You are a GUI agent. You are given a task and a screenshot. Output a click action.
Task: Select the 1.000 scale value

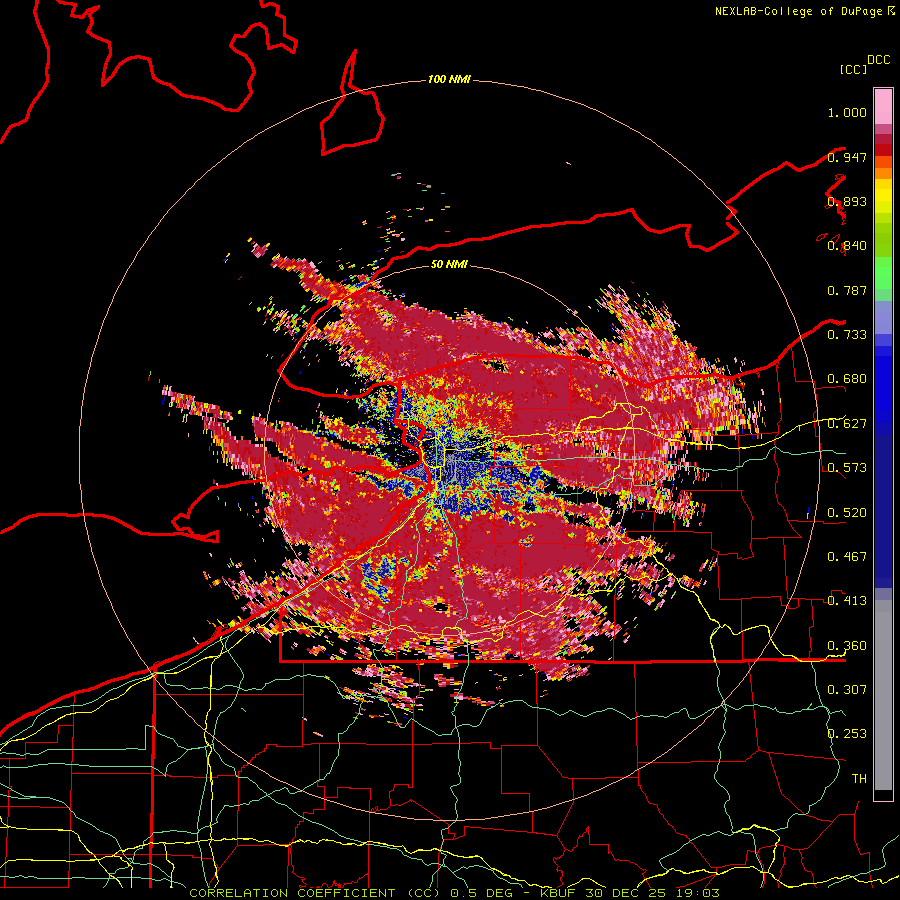click(x=847, y=112)
